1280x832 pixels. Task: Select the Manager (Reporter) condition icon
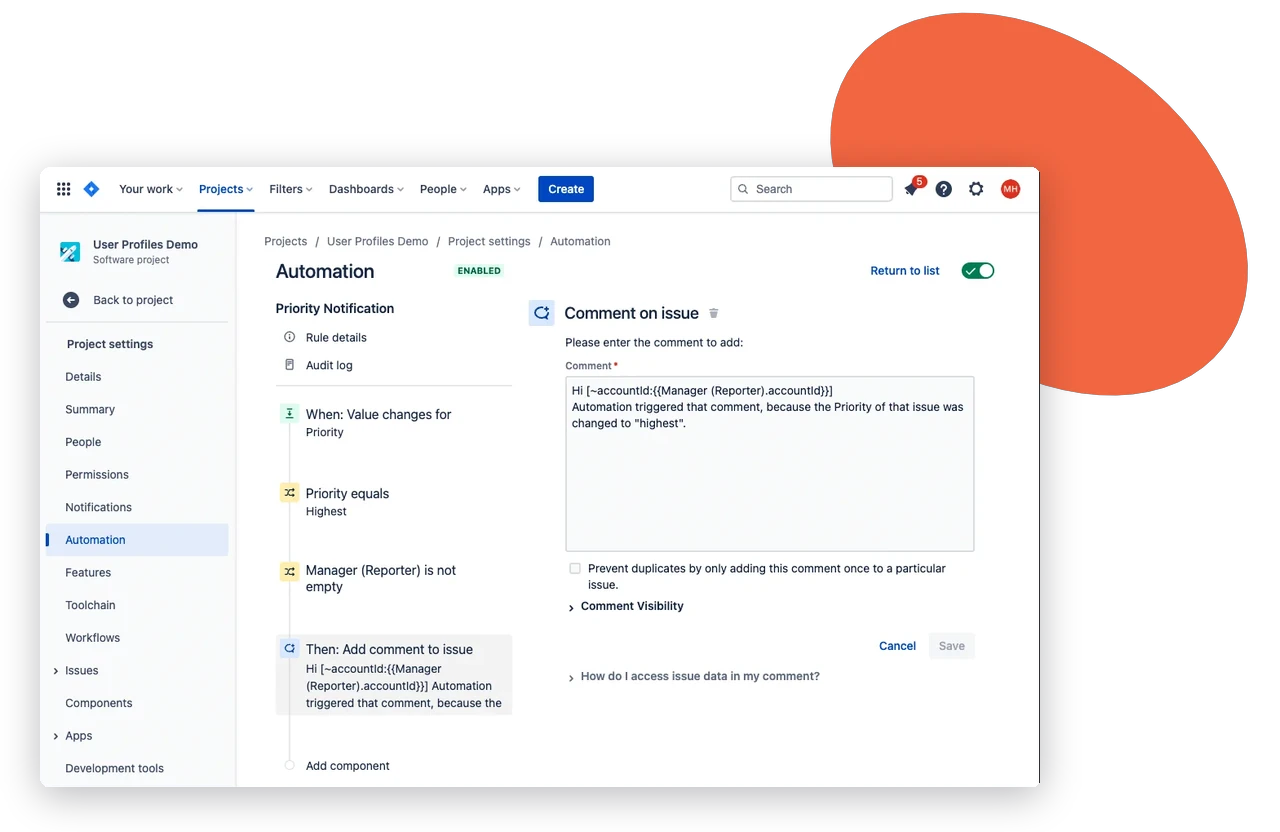coord(289,571)
